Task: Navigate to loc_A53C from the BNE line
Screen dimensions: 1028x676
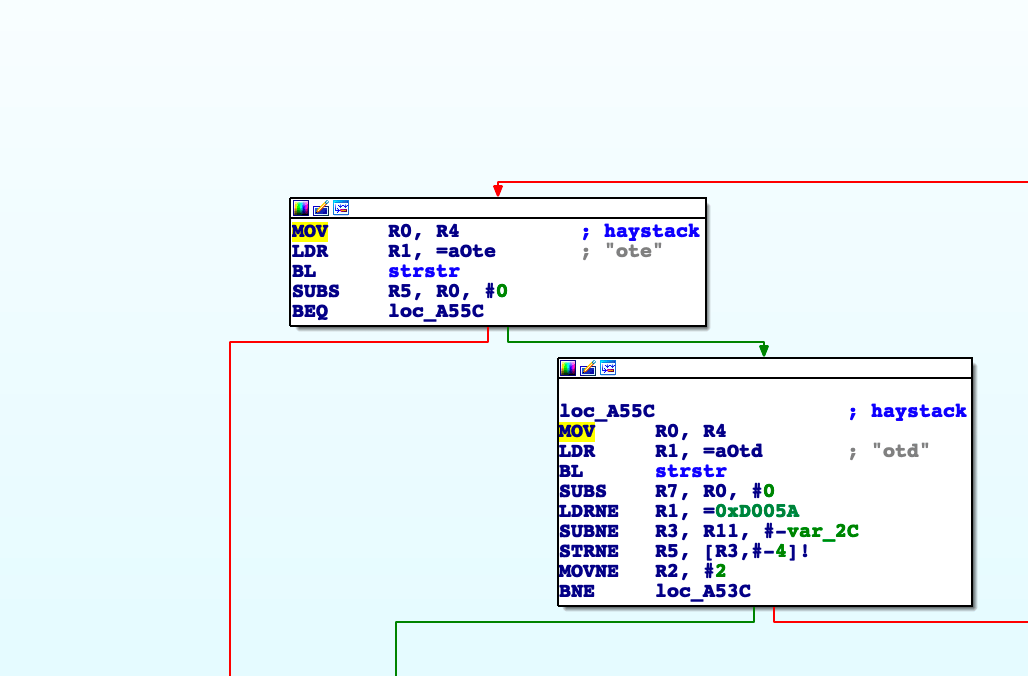Action: pyautogui.click(x=702, y=591)
